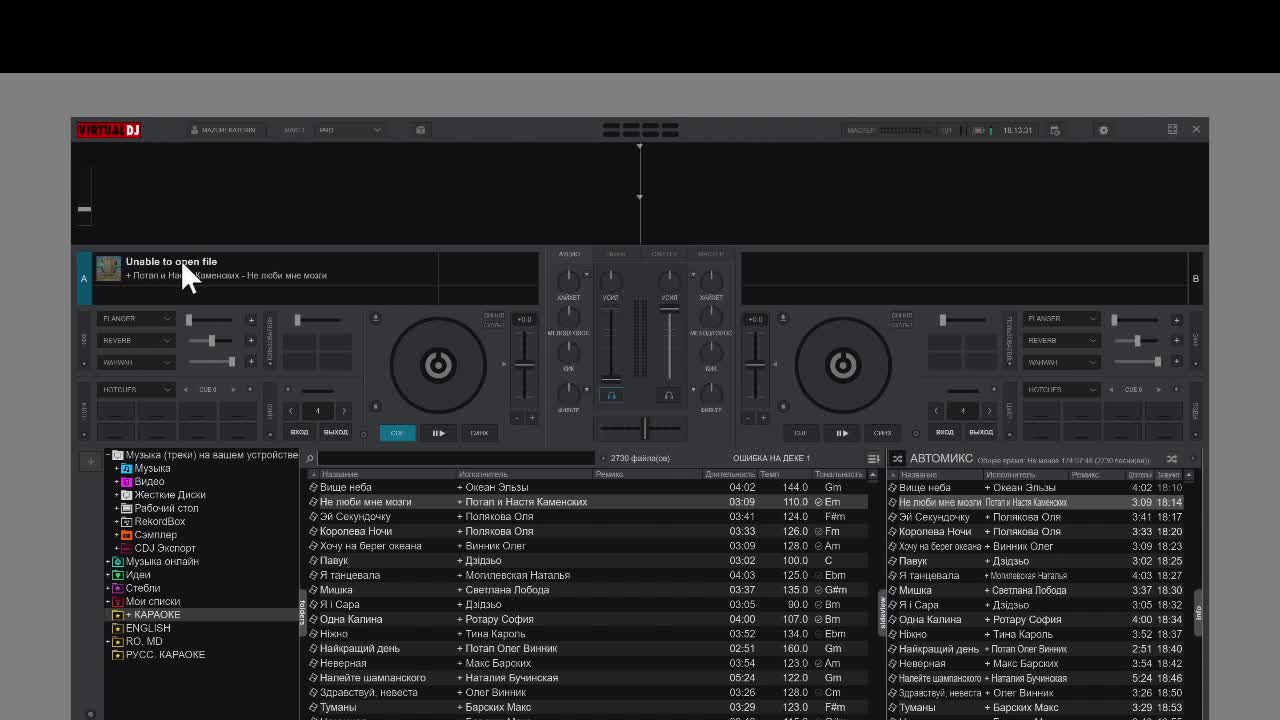Adjust deck A pitch slider

(x=524, y=365)
